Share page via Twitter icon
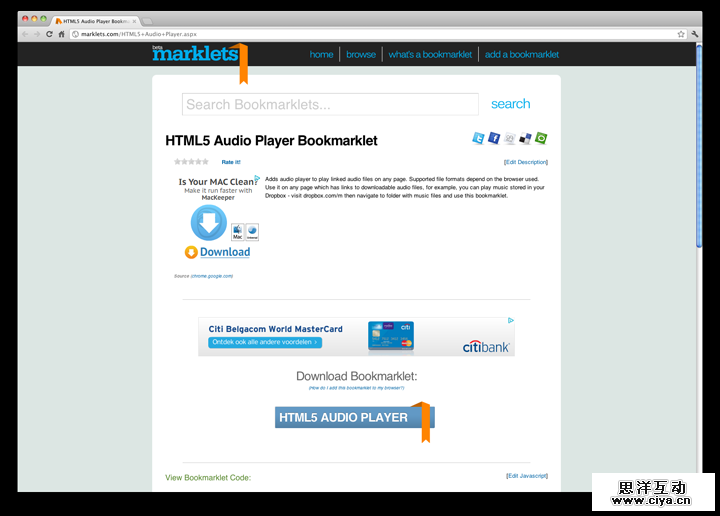 pyautogui.click(x=478, y=138)
